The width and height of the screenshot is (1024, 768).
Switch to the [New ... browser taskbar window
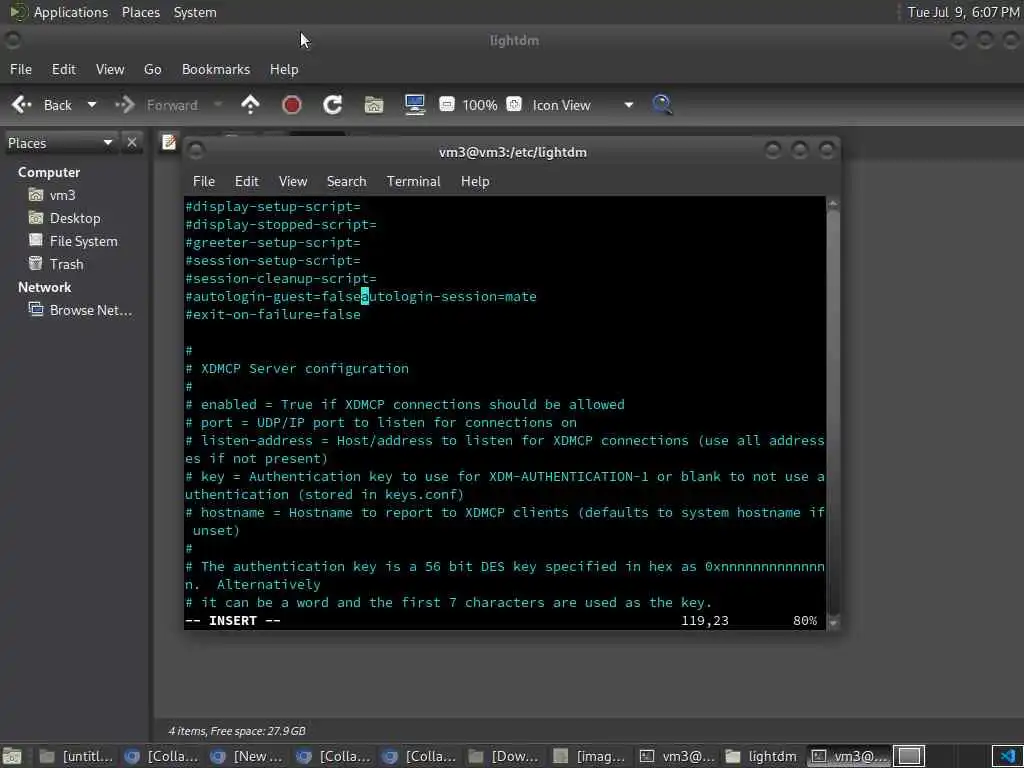(x=248, y=756)
